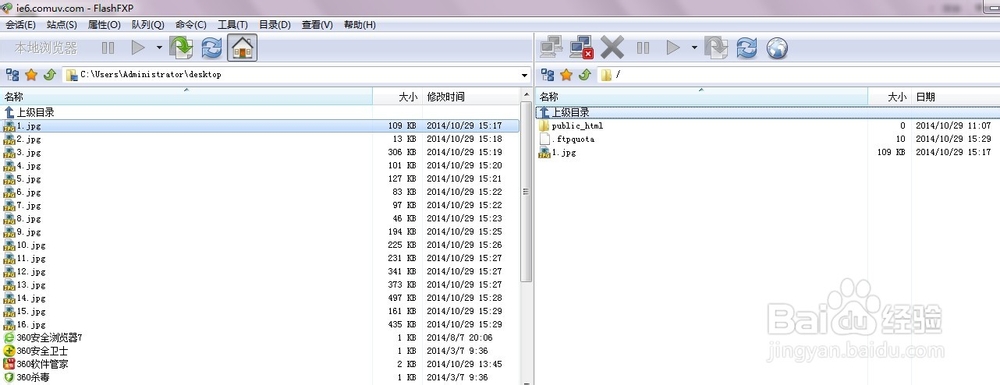1000x385 pixels.
Task: Click the 本地浏览器 label in toolbar
Action: pyautogui.click(x=46, y=48)
